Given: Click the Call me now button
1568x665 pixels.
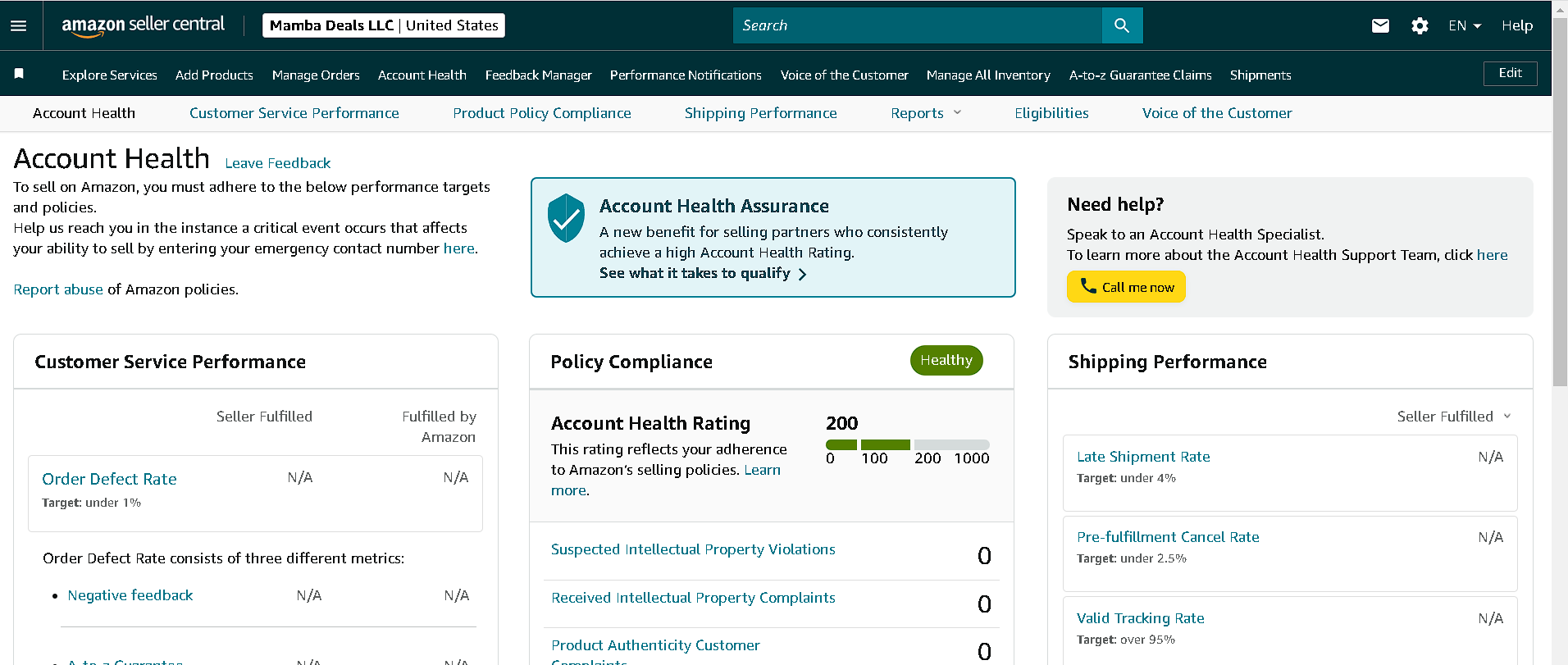Looking at the screenshot, I should (1126, 286).
